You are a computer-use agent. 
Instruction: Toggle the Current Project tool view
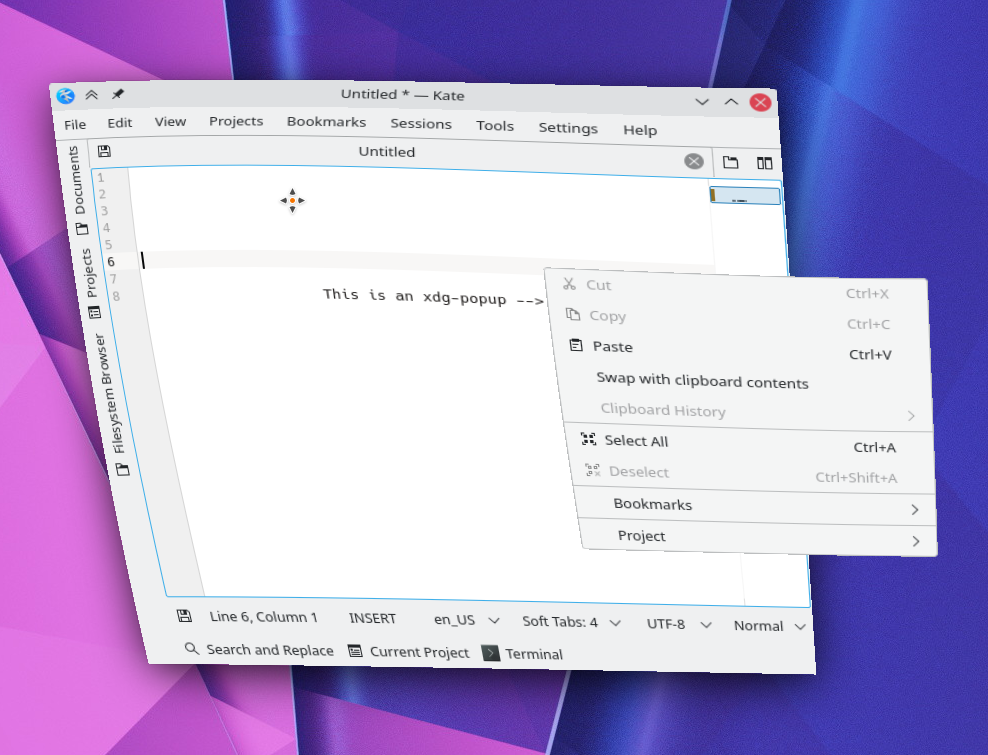click(x=409, y=652)
